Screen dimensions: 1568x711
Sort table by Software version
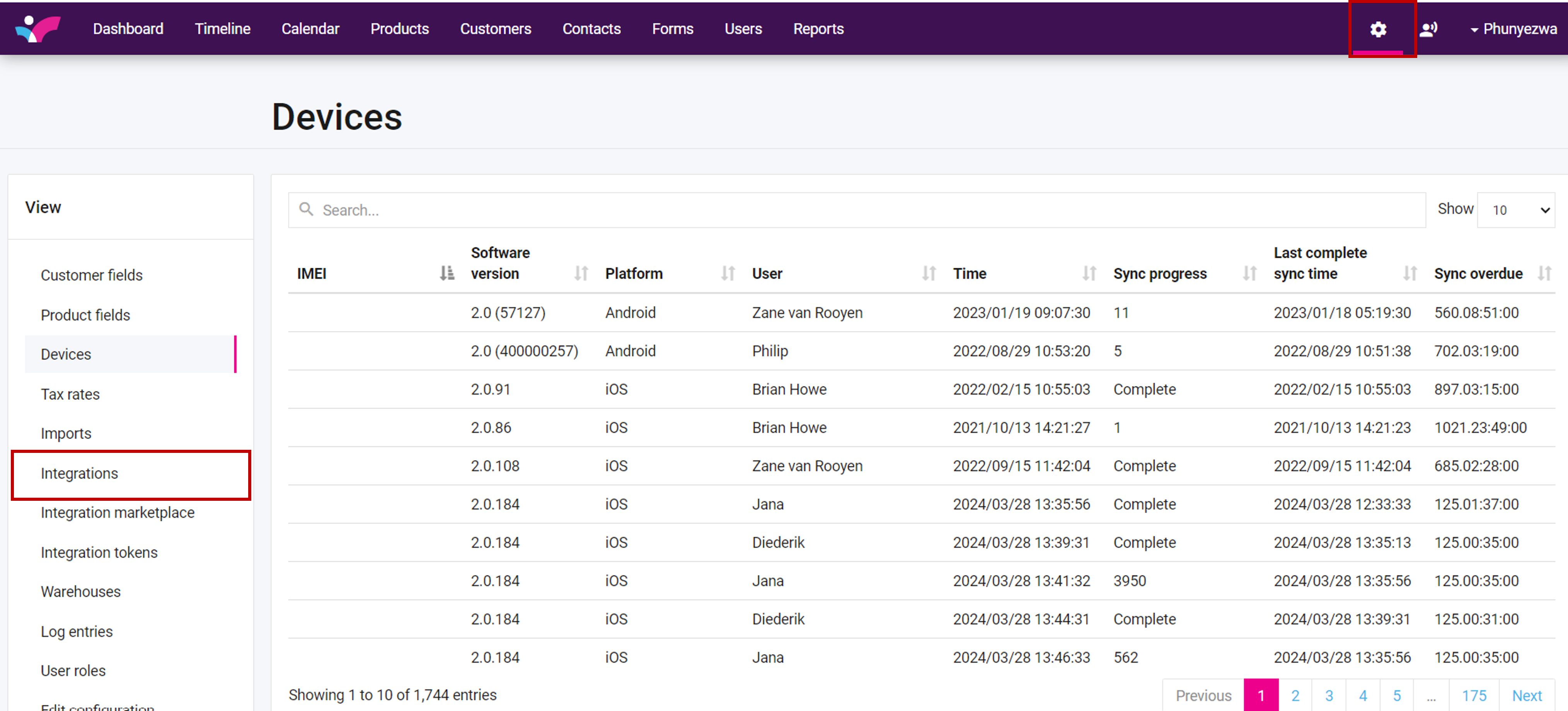581,273
